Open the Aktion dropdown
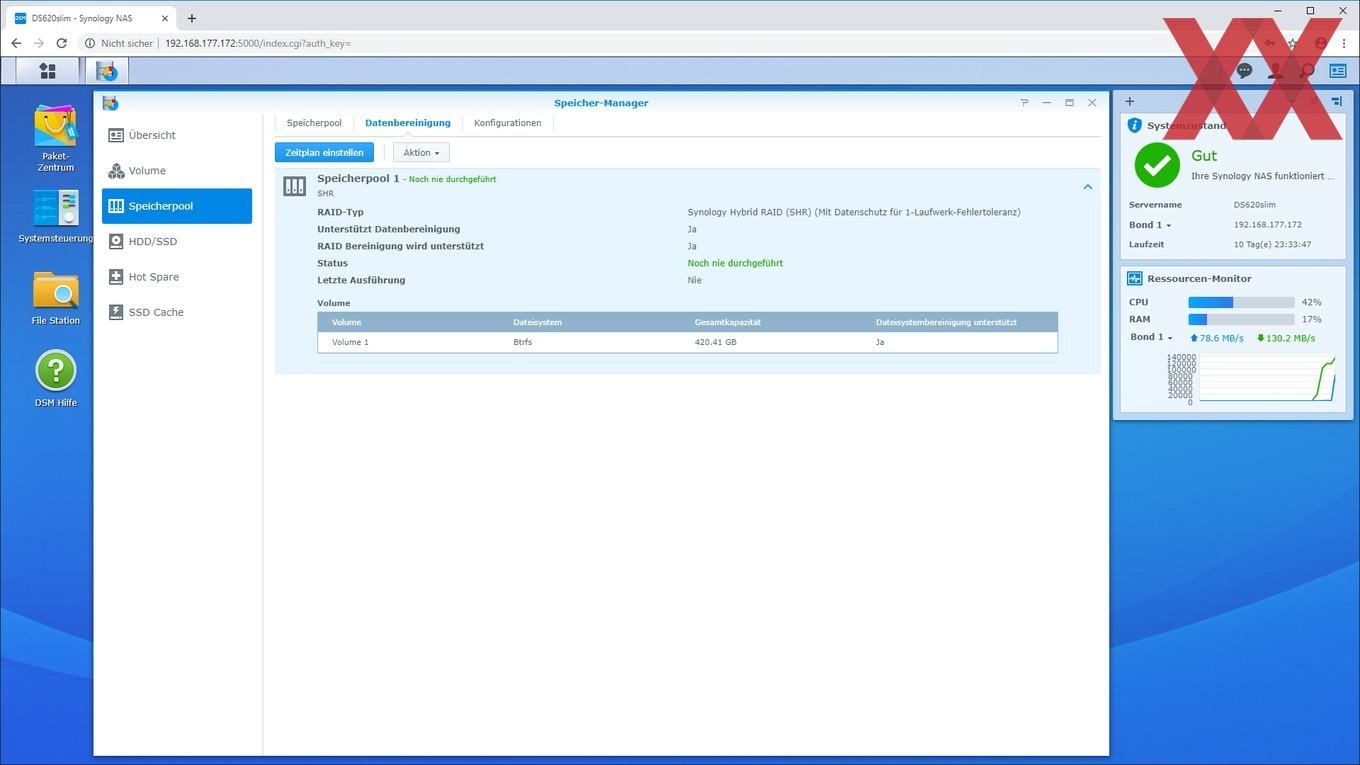Image resolution: width=1360 pixels, height=765 pixels. point(421,153)
